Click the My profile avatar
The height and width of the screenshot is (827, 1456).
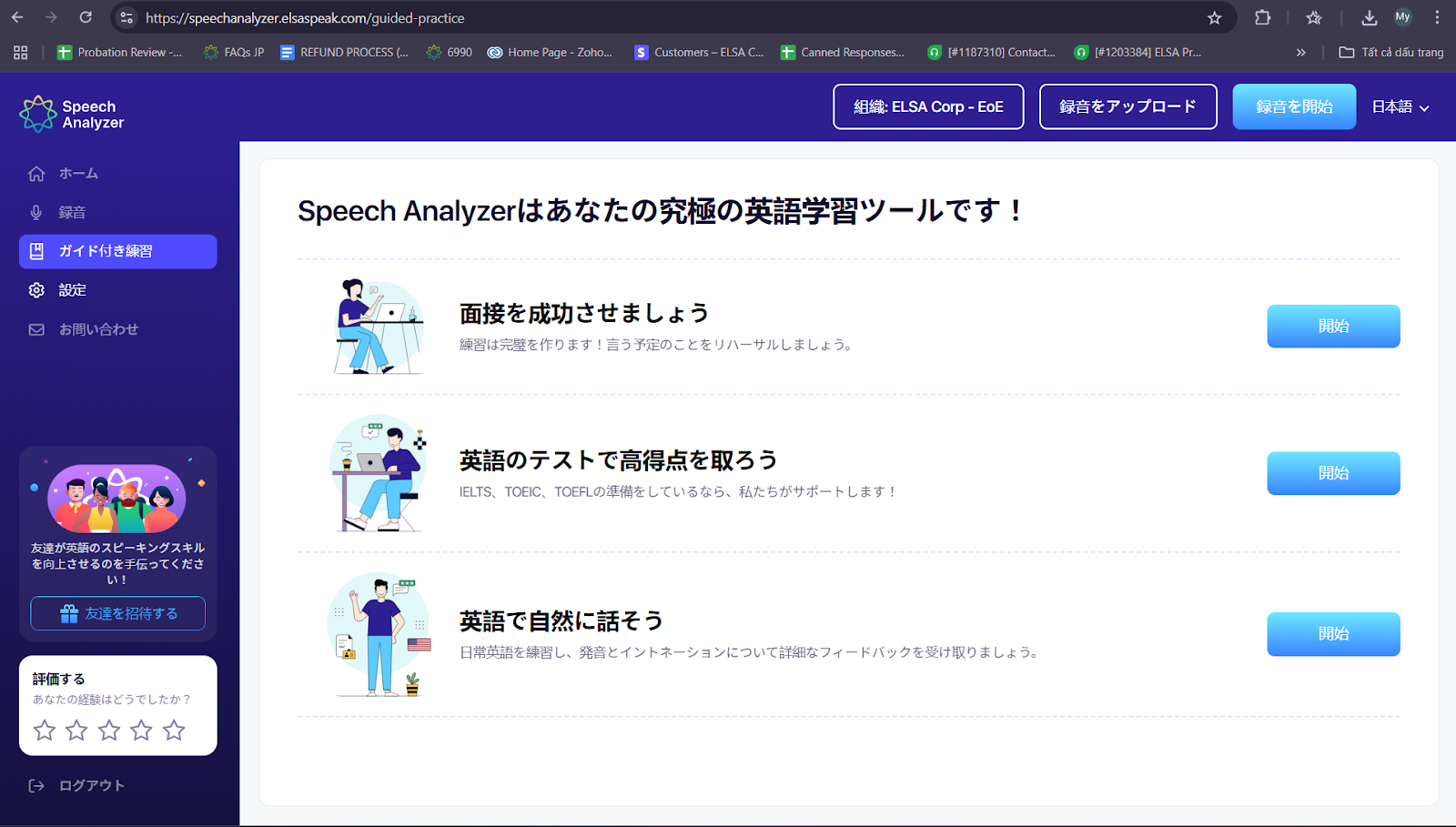pos(1402,17)
